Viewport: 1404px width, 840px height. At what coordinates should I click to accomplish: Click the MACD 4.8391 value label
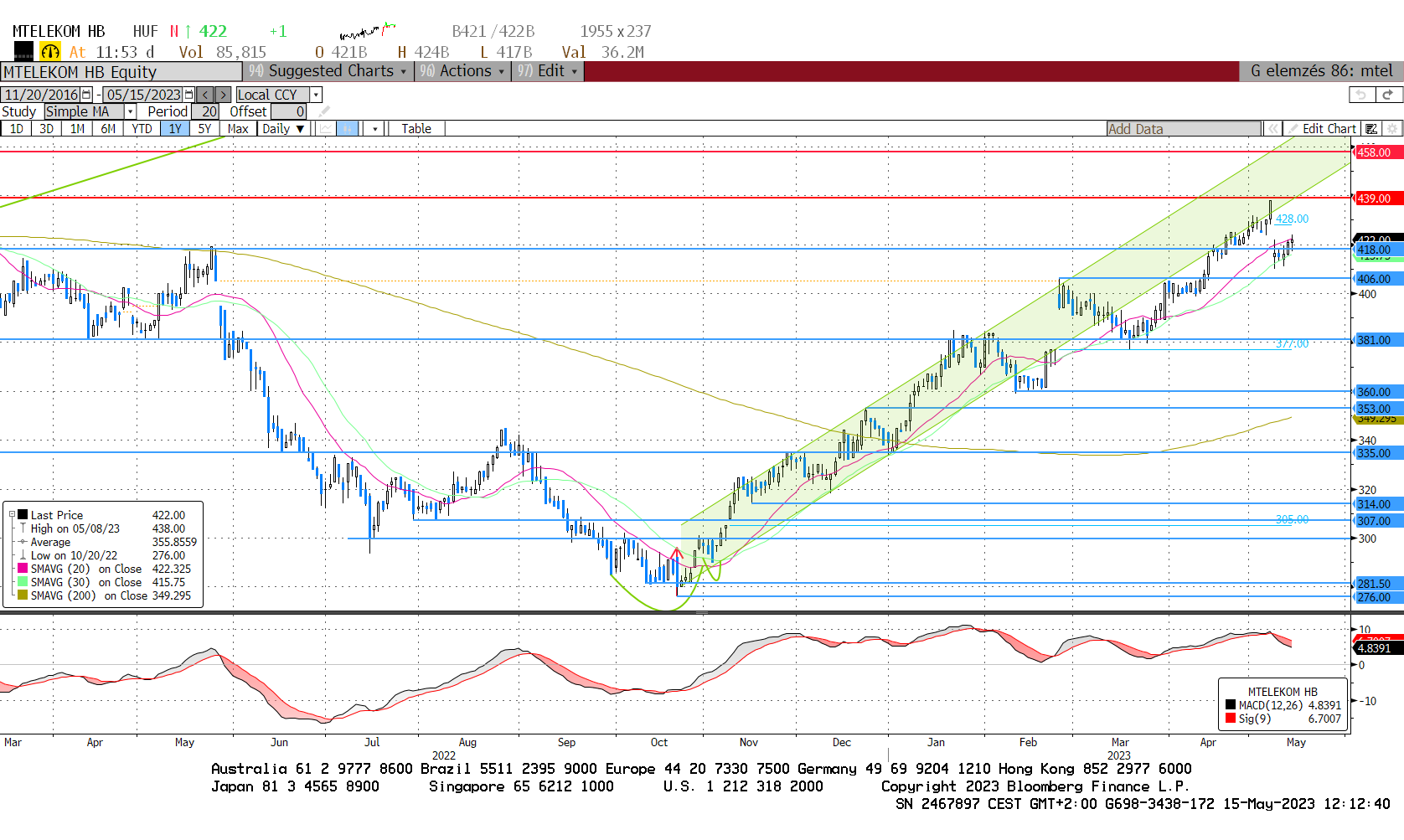(x=1378, y=648)
